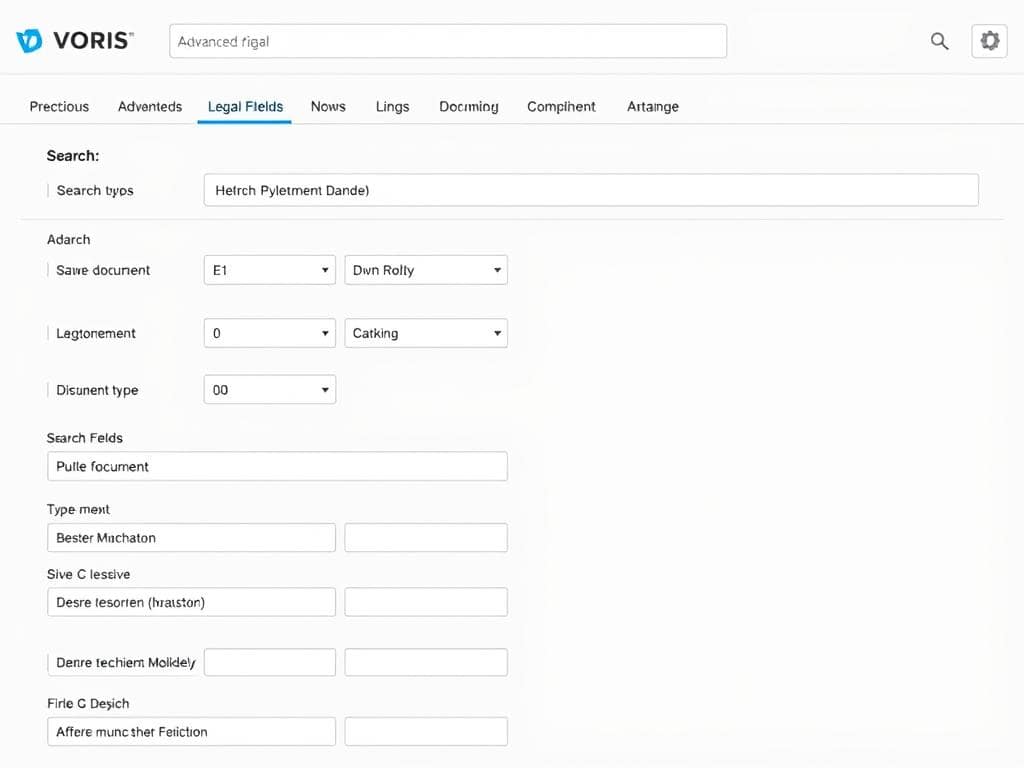Screen dimensions: 1024x768
Task: Open the 'E1' dropdown
Action: pos(269,269)
